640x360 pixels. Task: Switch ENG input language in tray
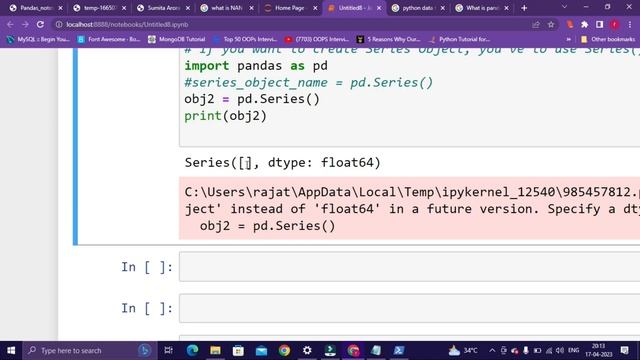[573, 350]
